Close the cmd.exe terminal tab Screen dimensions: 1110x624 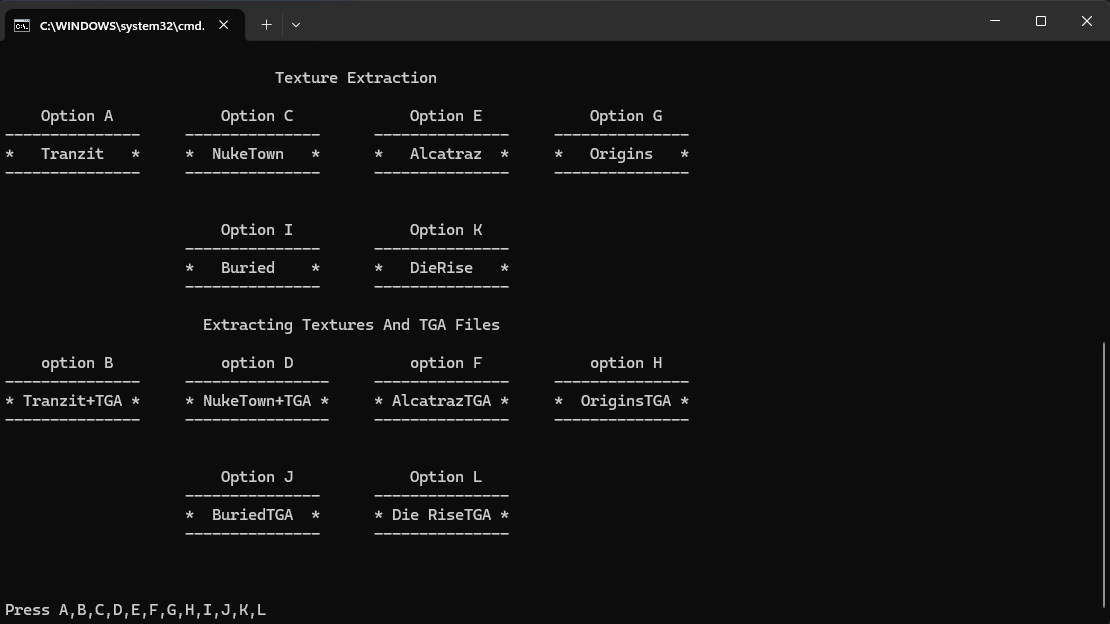point(224,25)
